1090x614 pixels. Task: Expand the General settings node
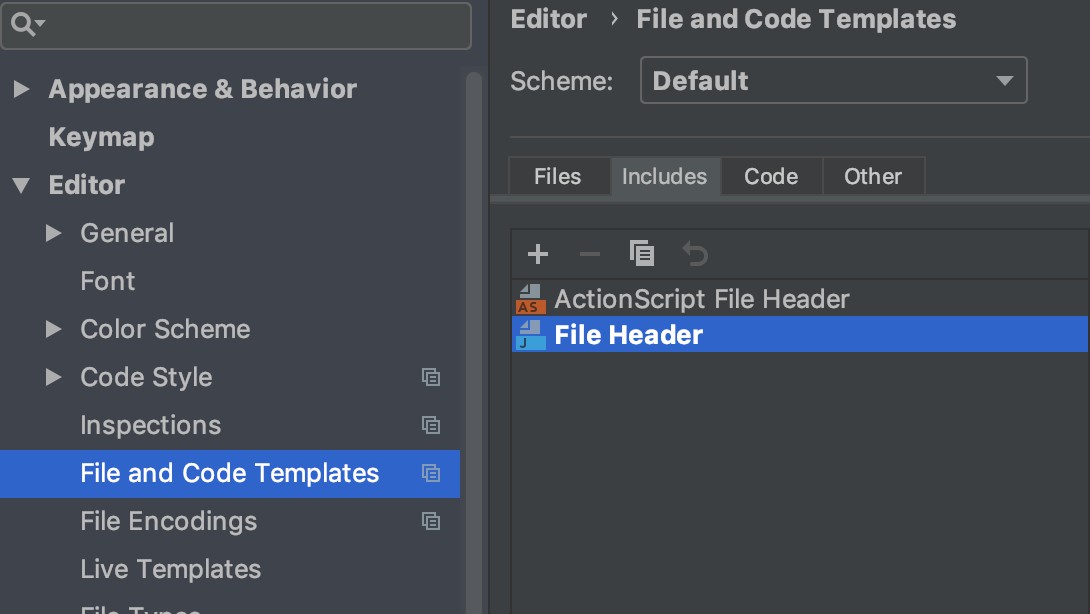54,233
